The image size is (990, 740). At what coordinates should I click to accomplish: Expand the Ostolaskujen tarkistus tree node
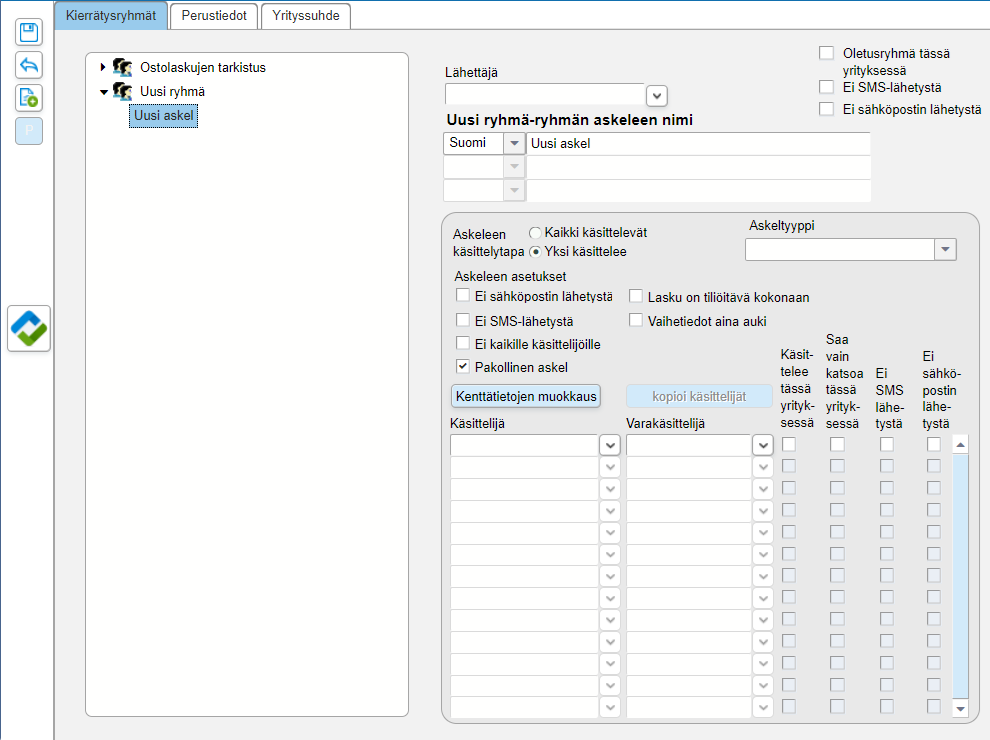(x=103, y=68)
